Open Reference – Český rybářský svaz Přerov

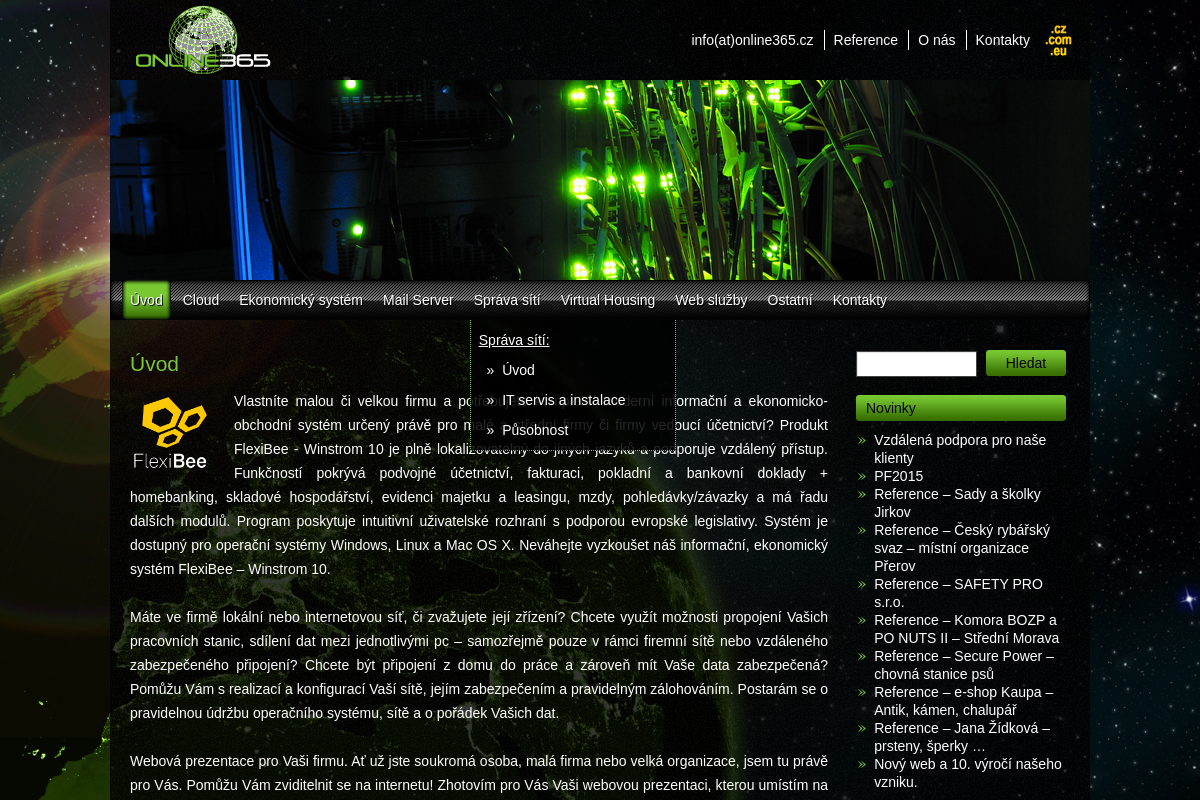[x=962, y=548]
